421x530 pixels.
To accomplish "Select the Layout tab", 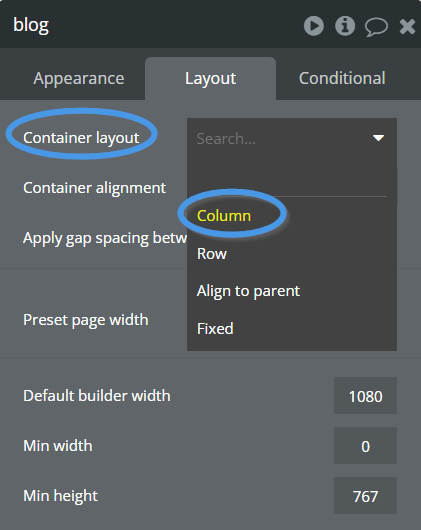I will coord(210,78).
